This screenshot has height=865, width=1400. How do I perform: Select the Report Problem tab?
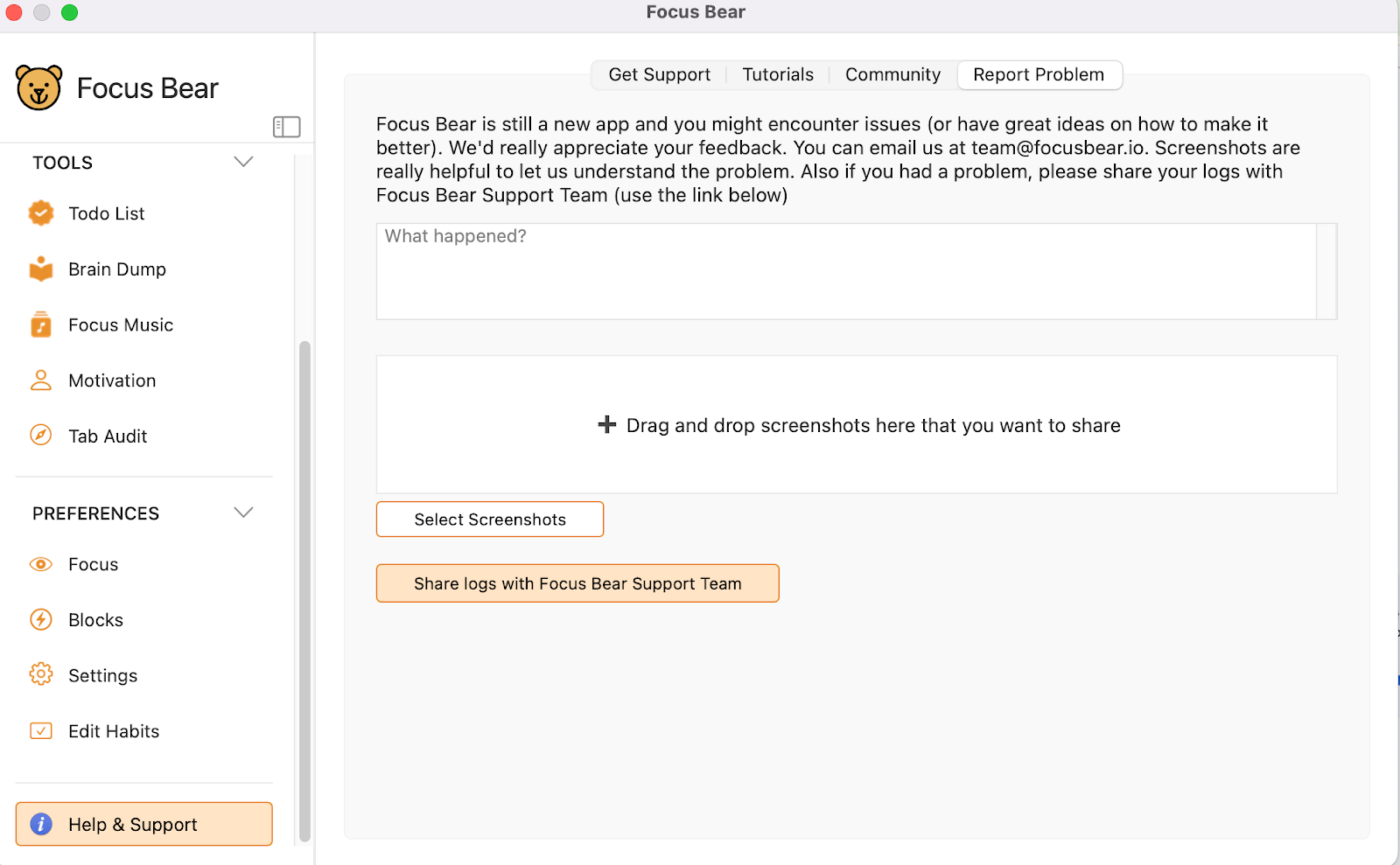[1039, 74]
